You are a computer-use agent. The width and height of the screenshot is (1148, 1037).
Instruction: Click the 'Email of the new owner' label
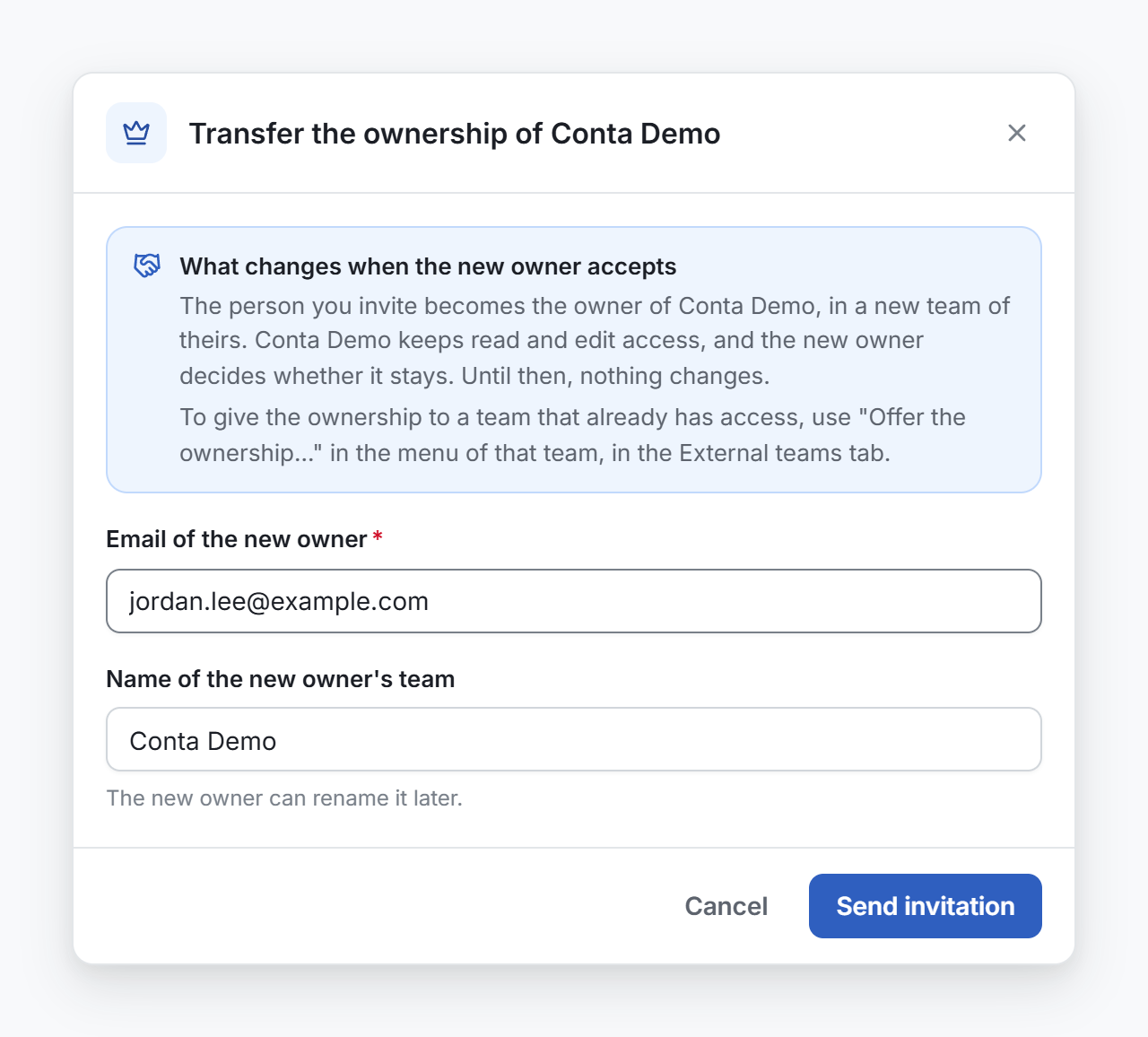point(237,539)
